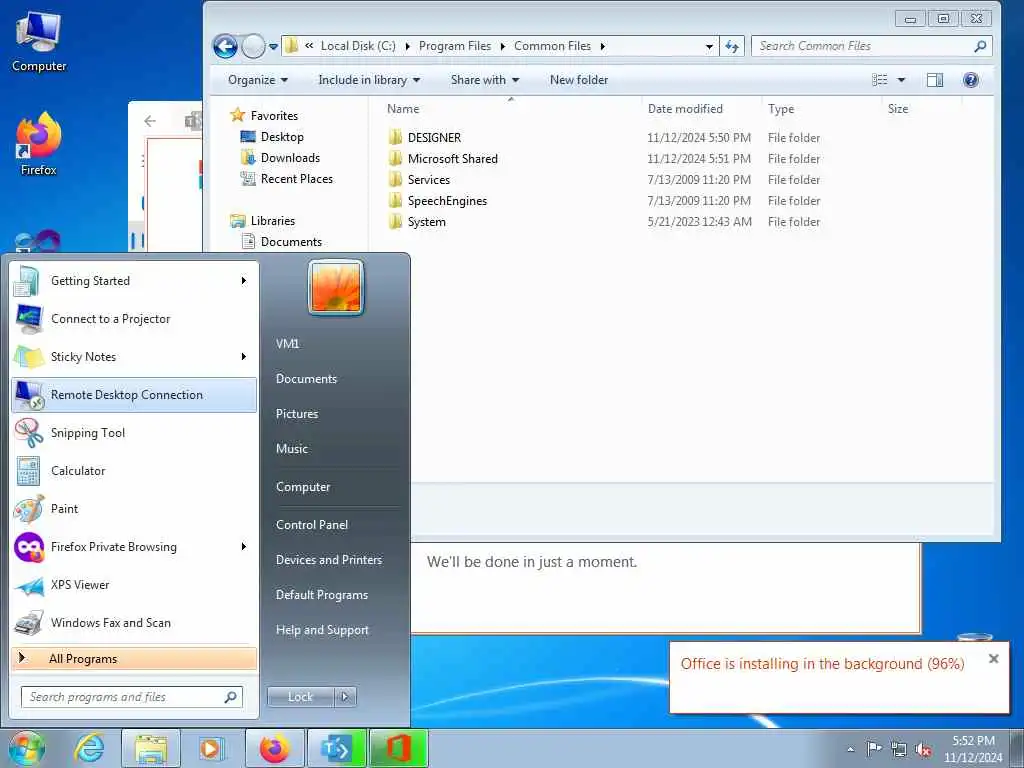This screenshot has width=1024, height=768.
Task: Click Search programs and files field
Action: point(131,697)
